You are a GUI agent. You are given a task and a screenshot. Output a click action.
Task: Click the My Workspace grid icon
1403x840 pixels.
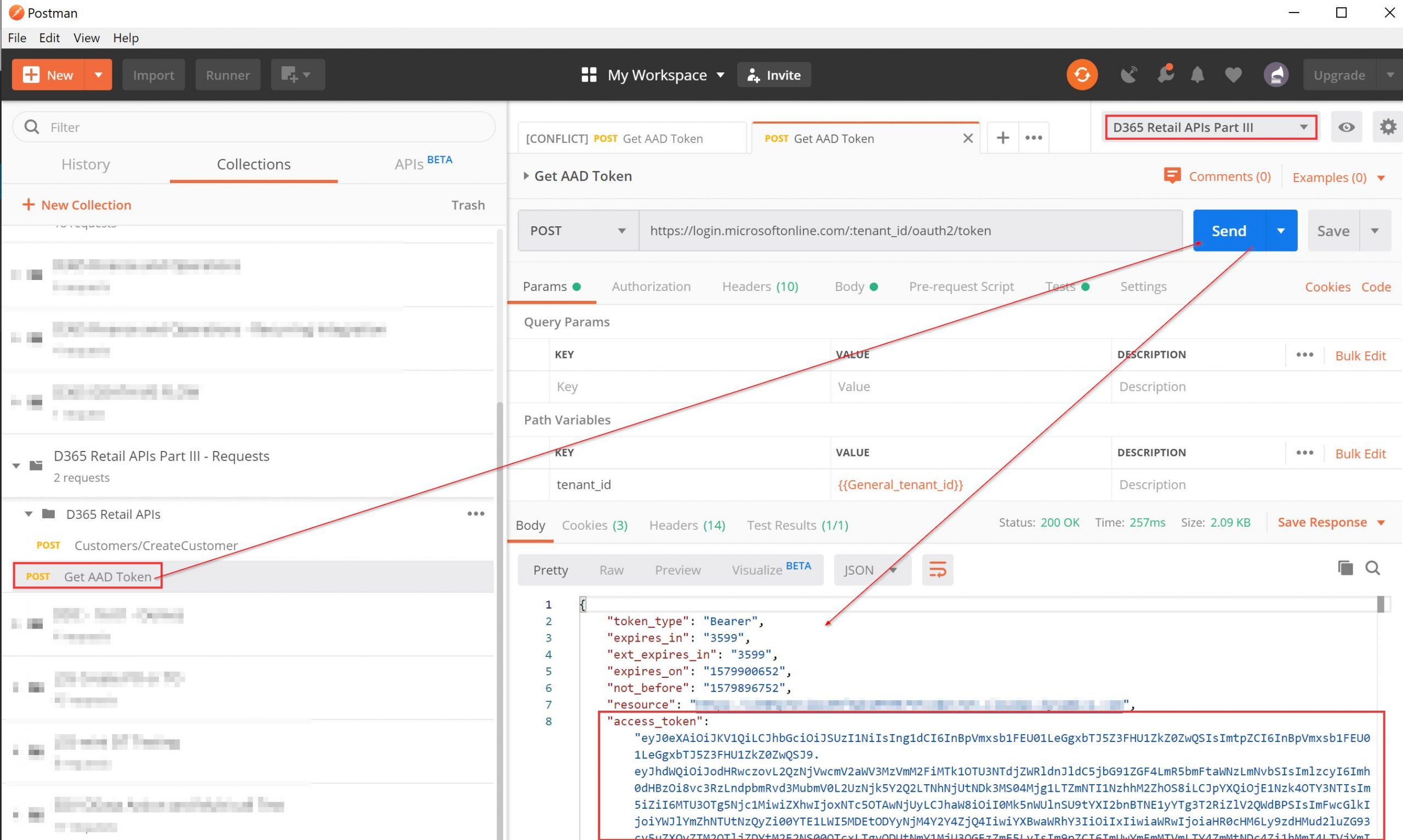coord(589,75)
